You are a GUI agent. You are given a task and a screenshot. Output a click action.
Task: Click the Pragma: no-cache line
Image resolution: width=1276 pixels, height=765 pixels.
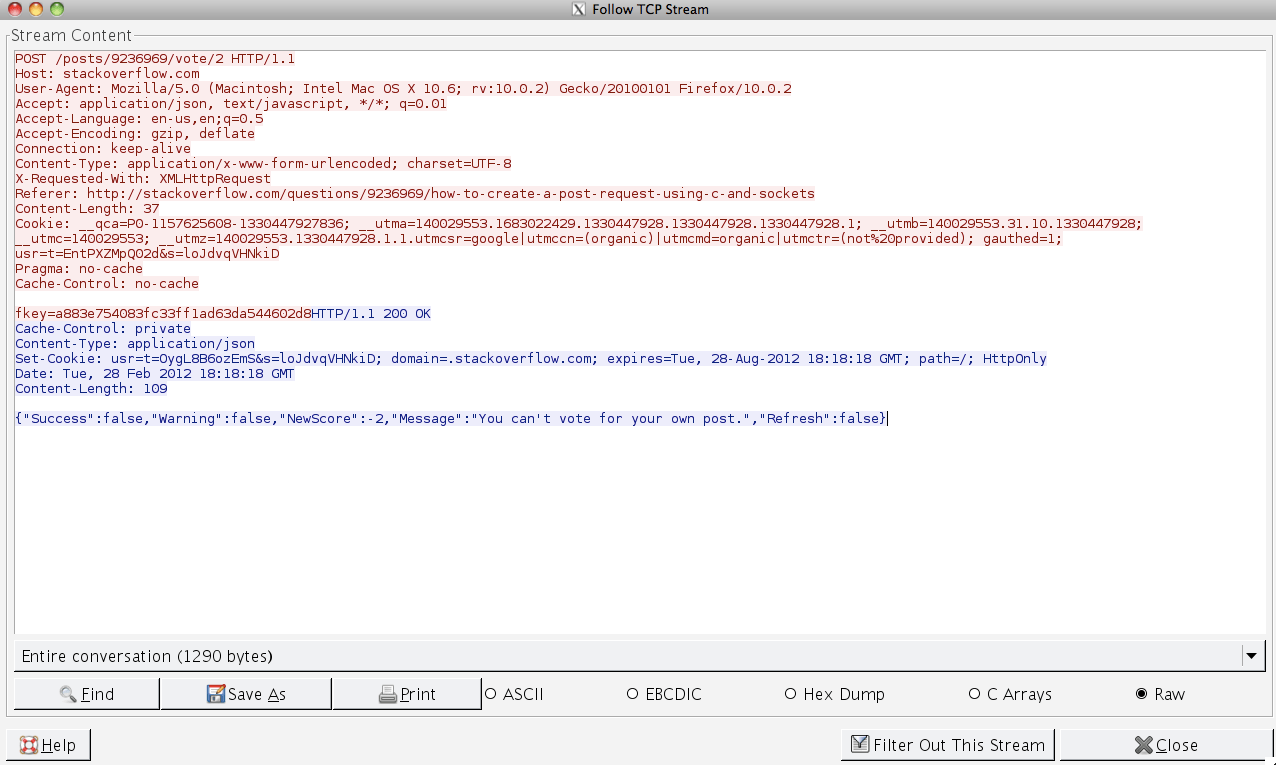79,269
